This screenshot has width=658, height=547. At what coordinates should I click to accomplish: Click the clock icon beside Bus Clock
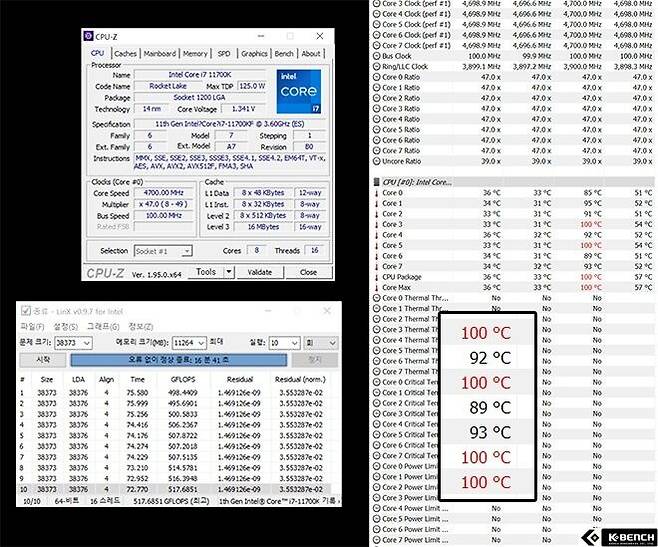point(376,56)
